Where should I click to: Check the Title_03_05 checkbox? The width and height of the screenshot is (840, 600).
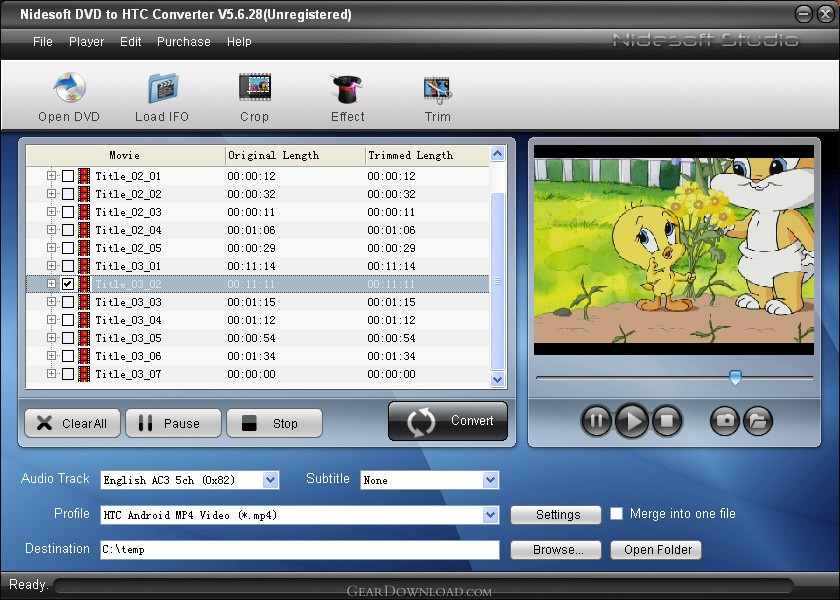(68, 338)
